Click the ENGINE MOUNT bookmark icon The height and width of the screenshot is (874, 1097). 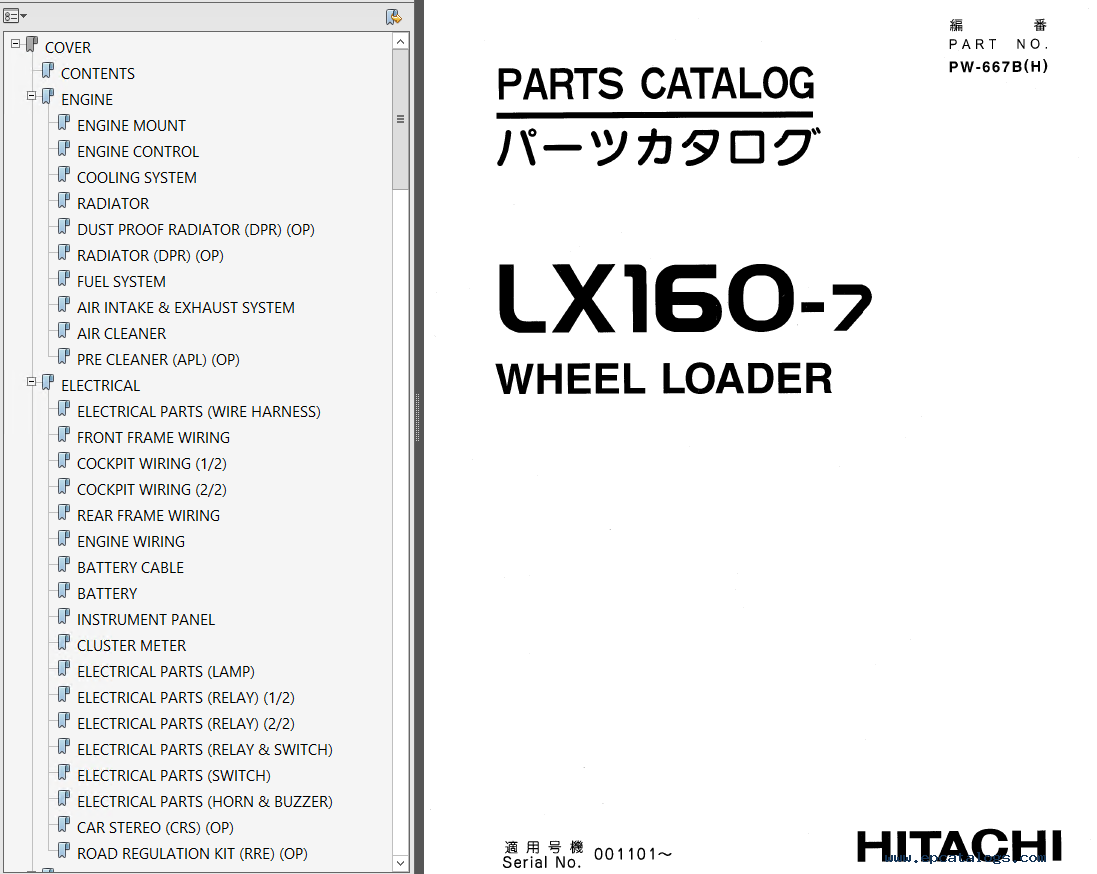(64, 123)
